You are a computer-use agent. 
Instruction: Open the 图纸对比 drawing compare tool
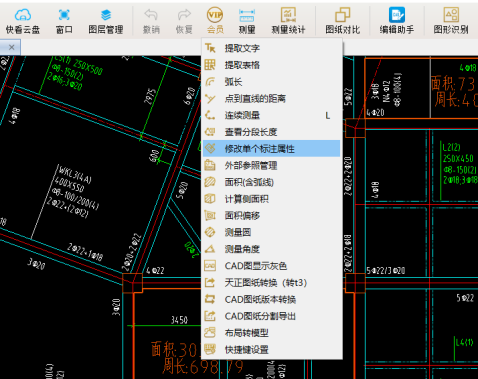(343, 15)
